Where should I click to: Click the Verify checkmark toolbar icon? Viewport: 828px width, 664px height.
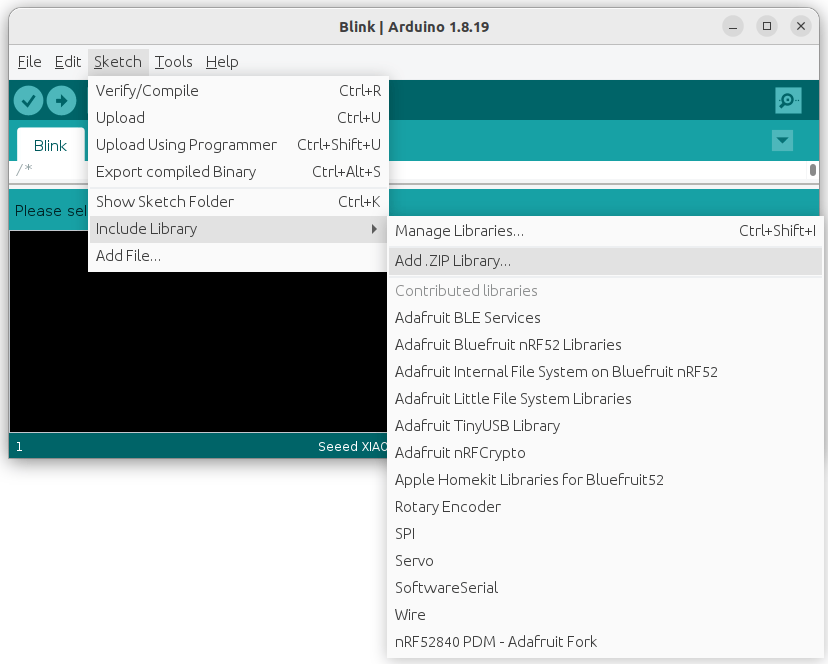coord(28,100)
